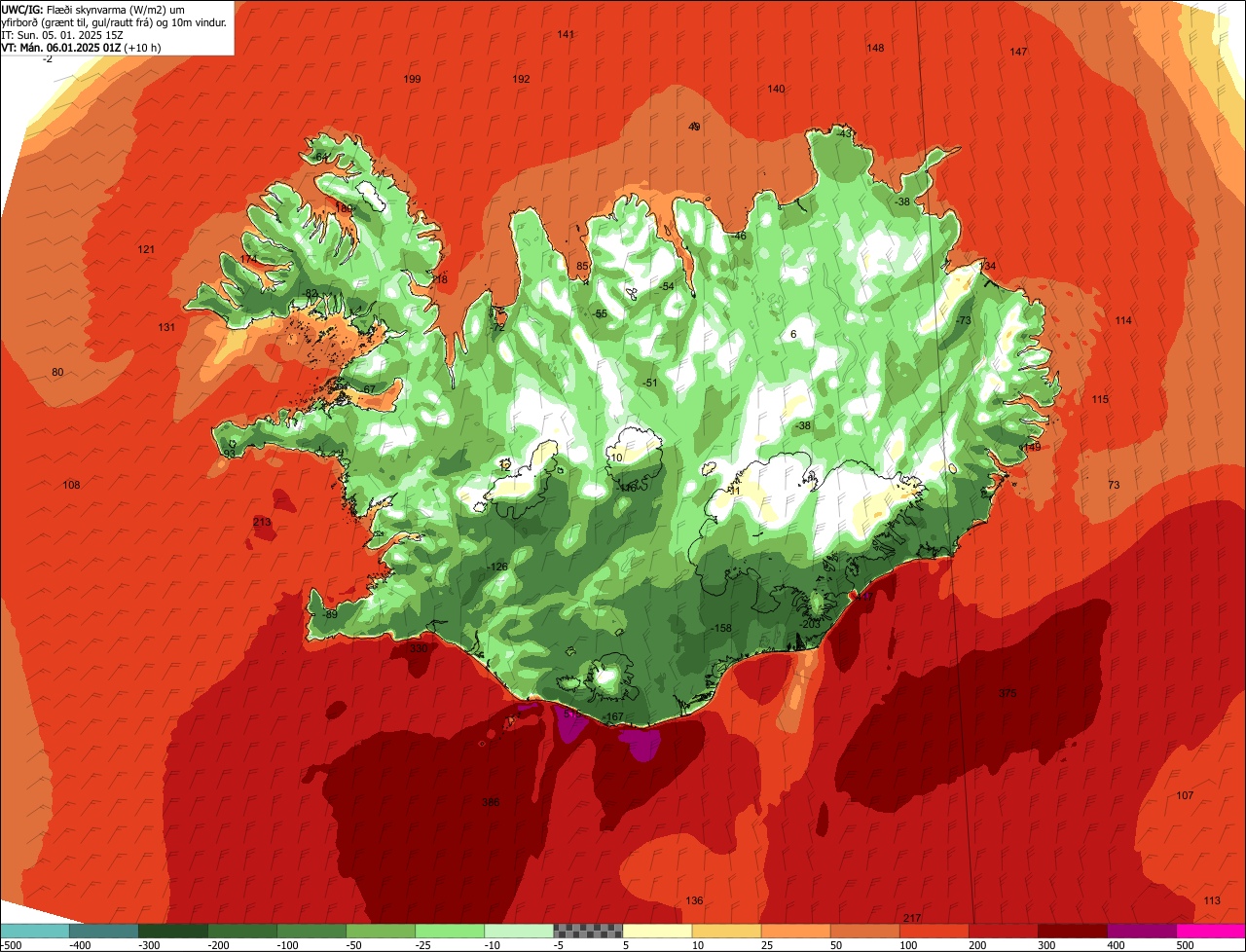Pick the legend swatch starting at -50
Screen dimensions: 1246x952
[x=381, y=931]
